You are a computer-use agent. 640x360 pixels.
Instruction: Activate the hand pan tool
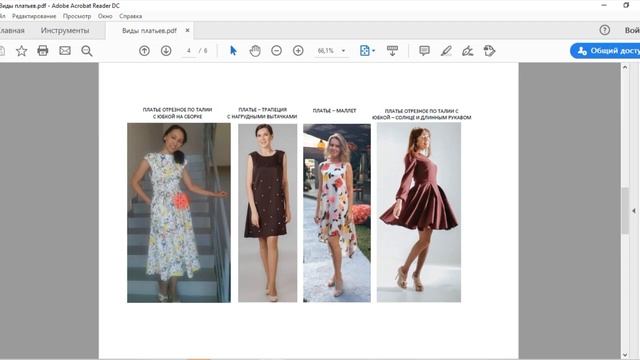[x=255, y=51]
